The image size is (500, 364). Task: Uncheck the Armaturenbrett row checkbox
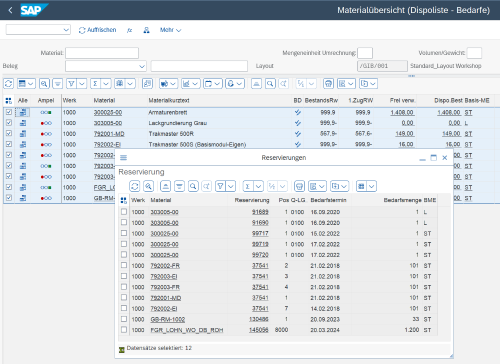coord(9,112)
